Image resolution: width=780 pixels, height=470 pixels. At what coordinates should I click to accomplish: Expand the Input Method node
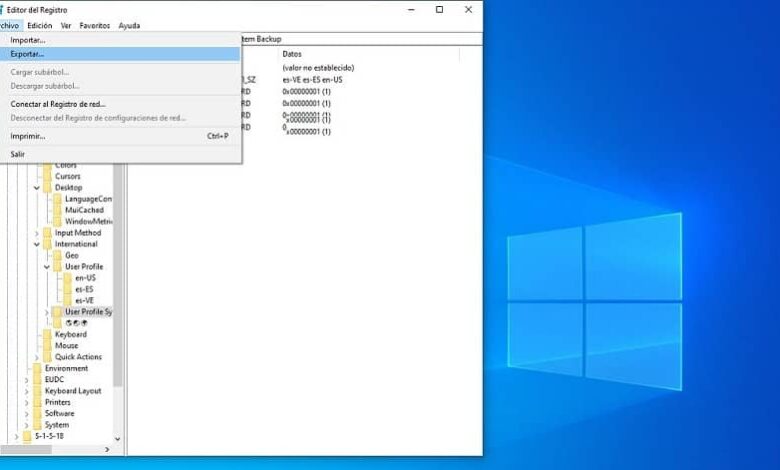[37, 233]
